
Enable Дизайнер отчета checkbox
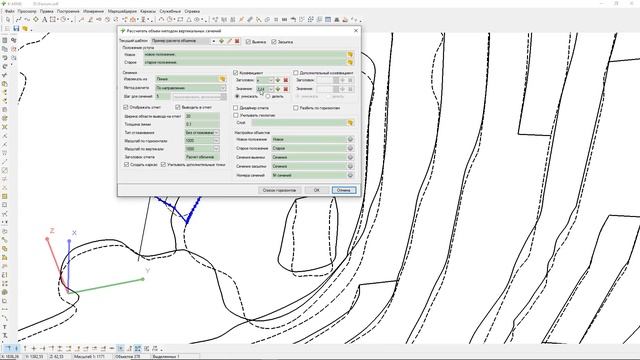pyautogui.click(x=236, y=108)
